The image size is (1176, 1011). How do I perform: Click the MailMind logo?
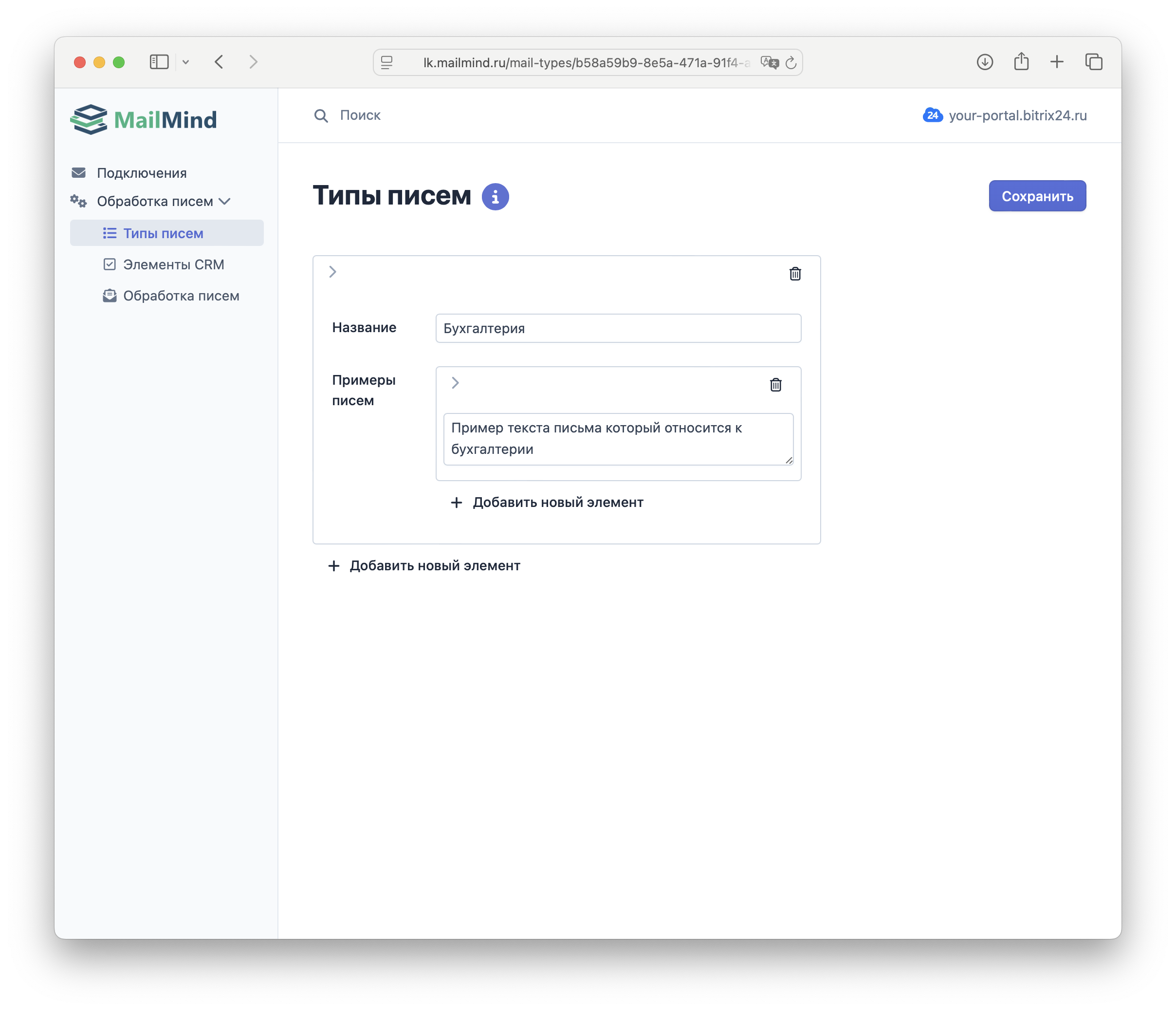coord(144,119)
